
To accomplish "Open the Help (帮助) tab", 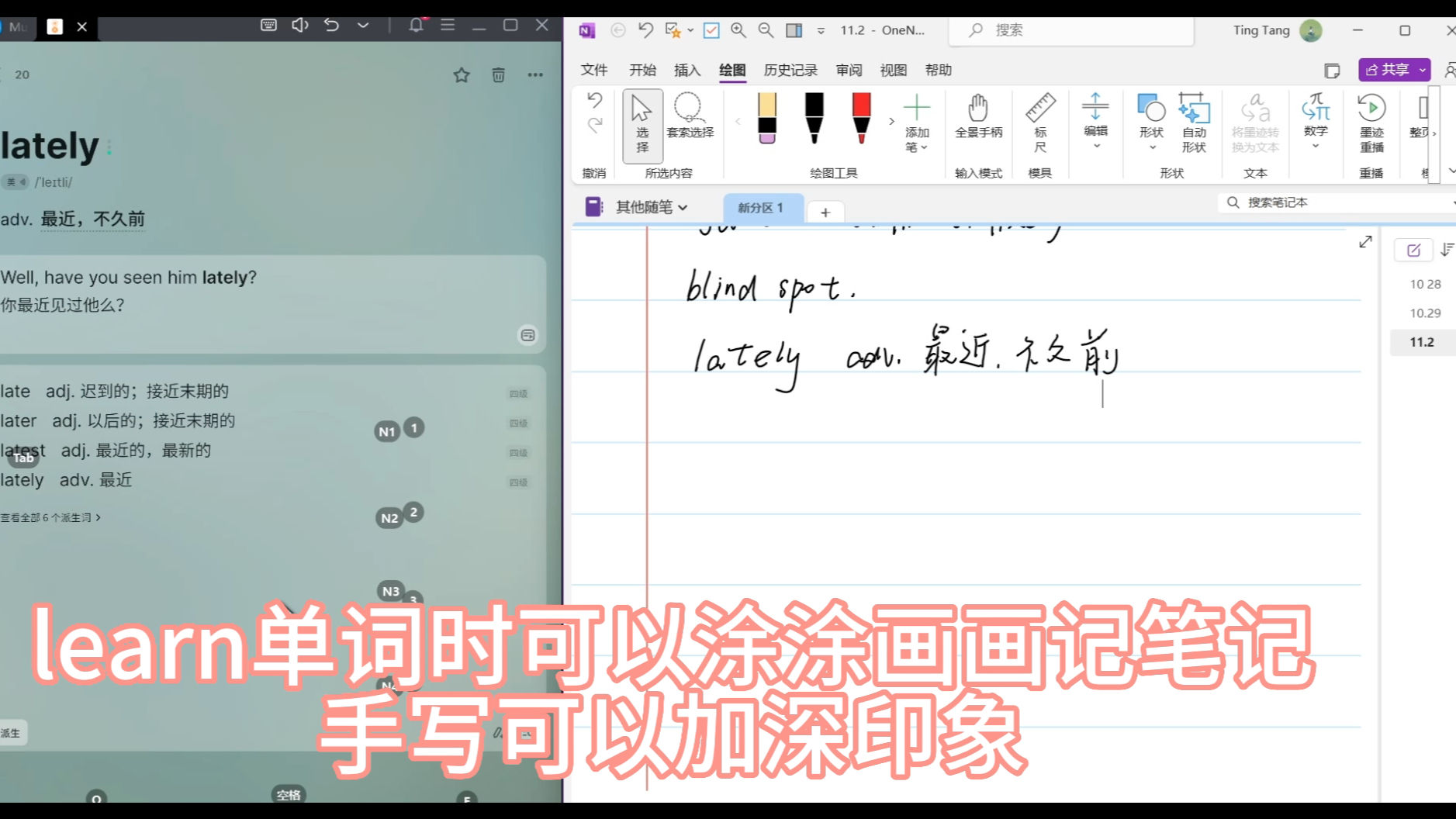I will pyautogui.click(x=938, y=70).
